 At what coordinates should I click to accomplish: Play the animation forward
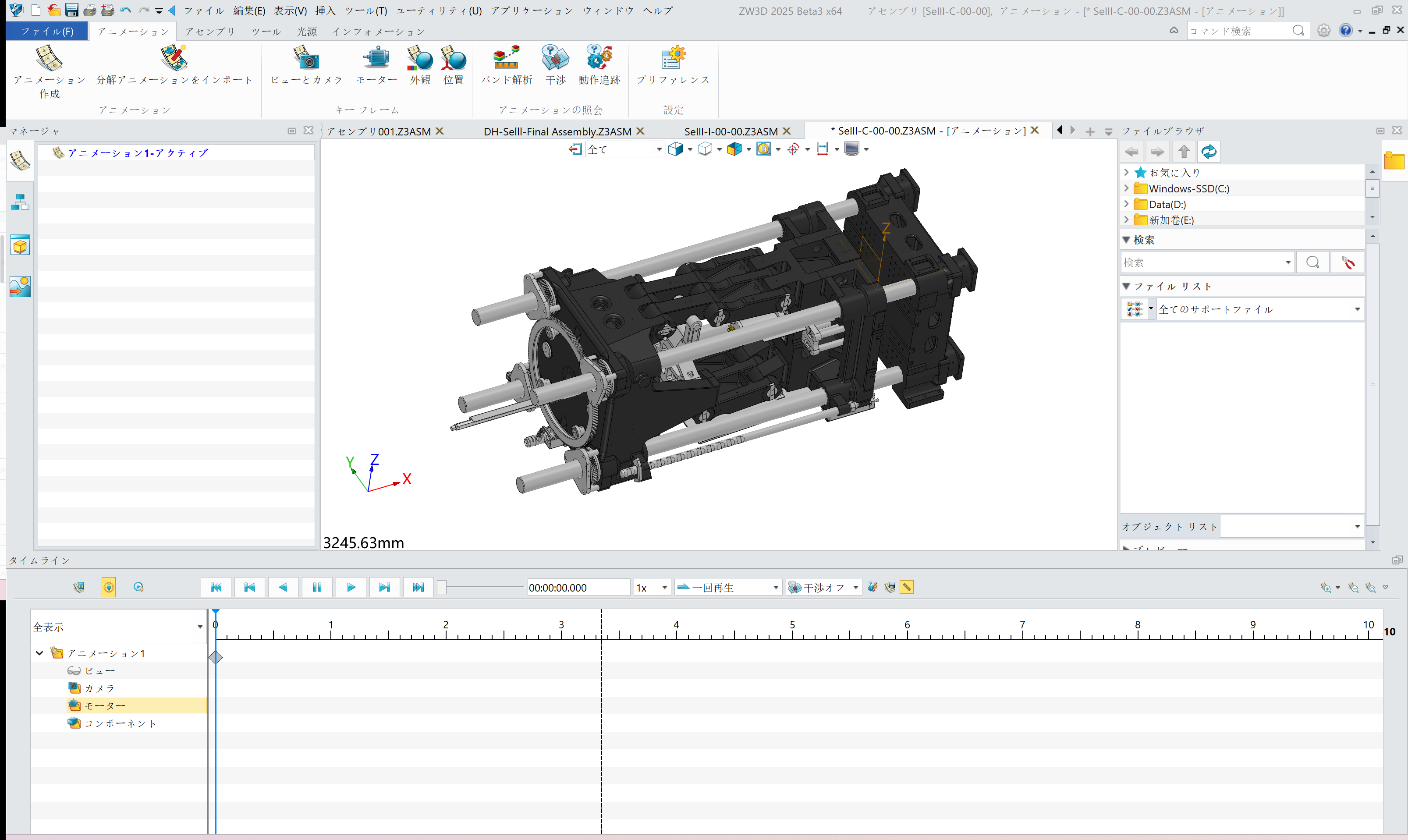pyautogui.click(x=351, y=587)
